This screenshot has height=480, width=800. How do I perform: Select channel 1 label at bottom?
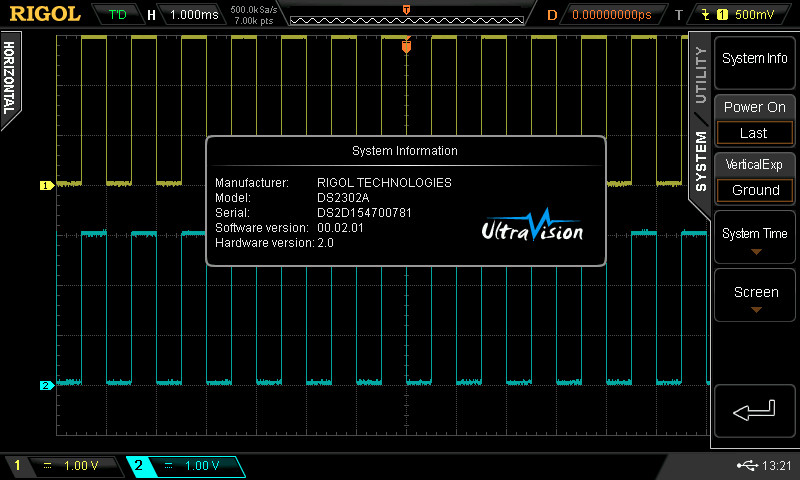[x=17, y=465]
